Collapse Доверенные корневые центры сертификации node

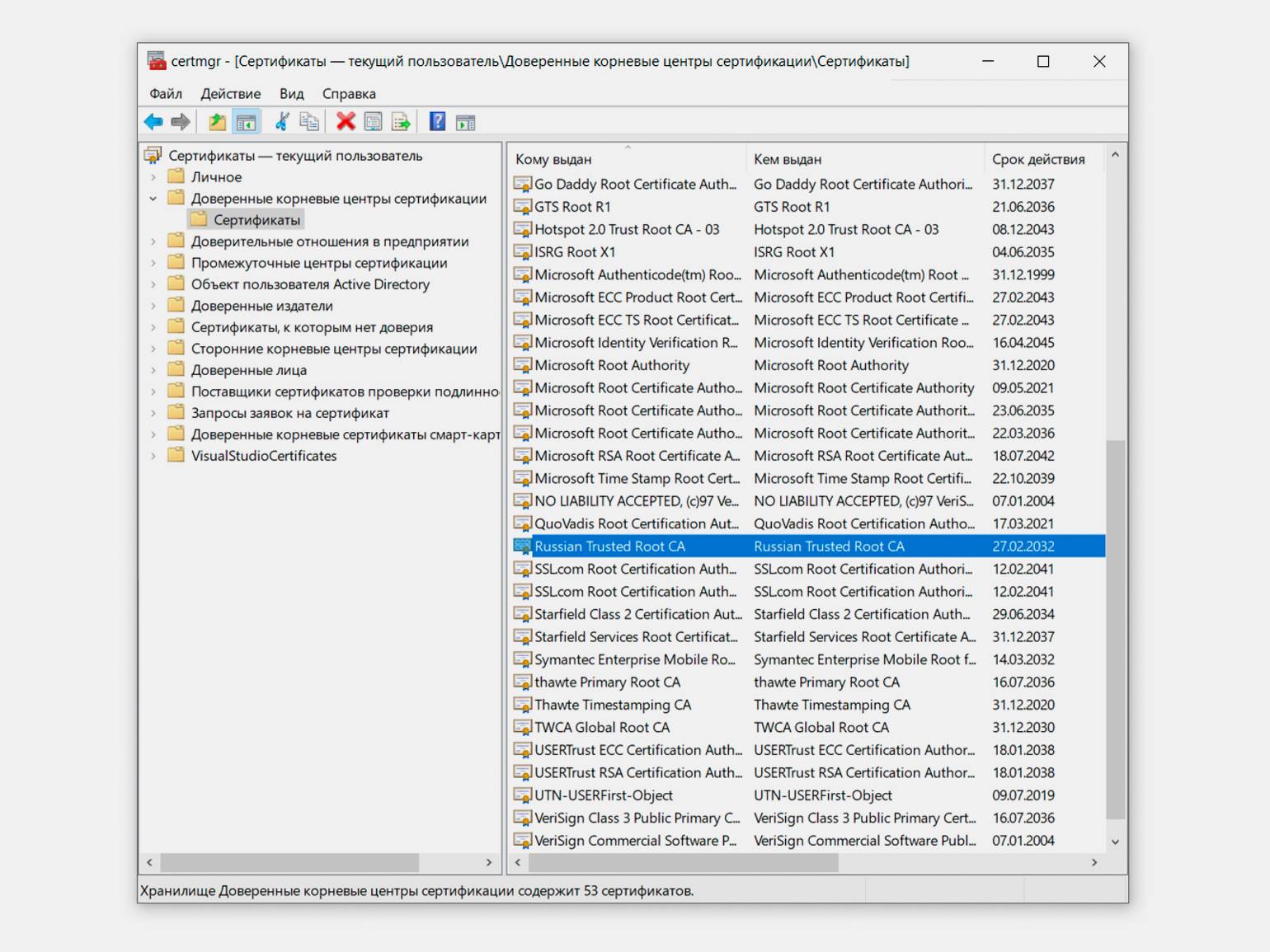coord(153,199)
